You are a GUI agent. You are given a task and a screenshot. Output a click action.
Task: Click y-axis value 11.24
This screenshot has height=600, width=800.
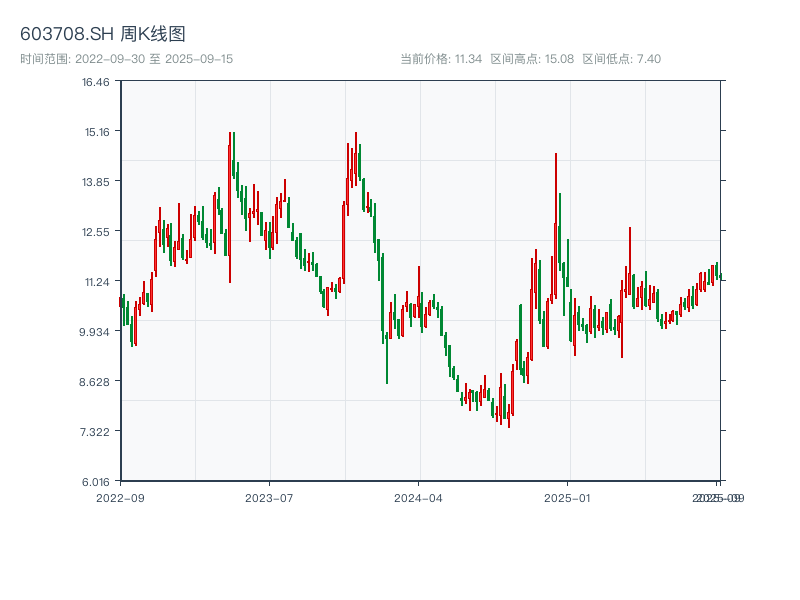click(97, 282)
